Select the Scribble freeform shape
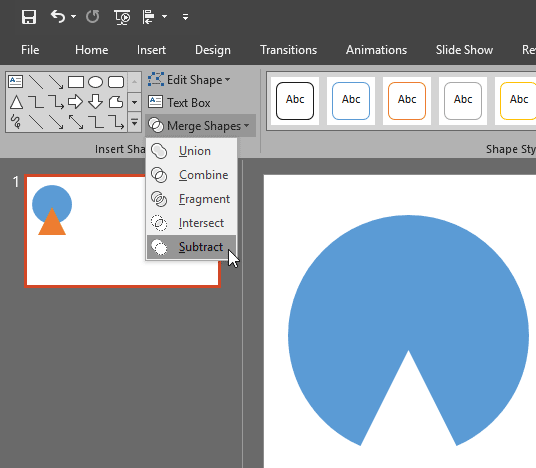 [16, 122]
